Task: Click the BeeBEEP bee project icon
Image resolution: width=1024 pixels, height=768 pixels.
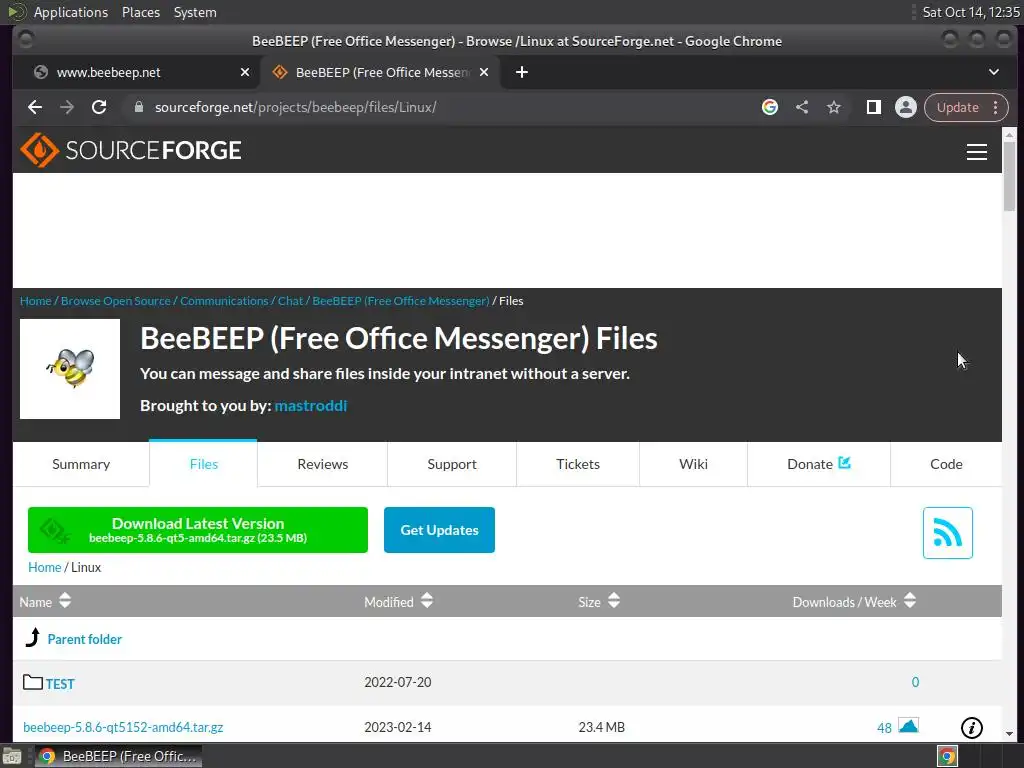Action: tap(70, 369)
